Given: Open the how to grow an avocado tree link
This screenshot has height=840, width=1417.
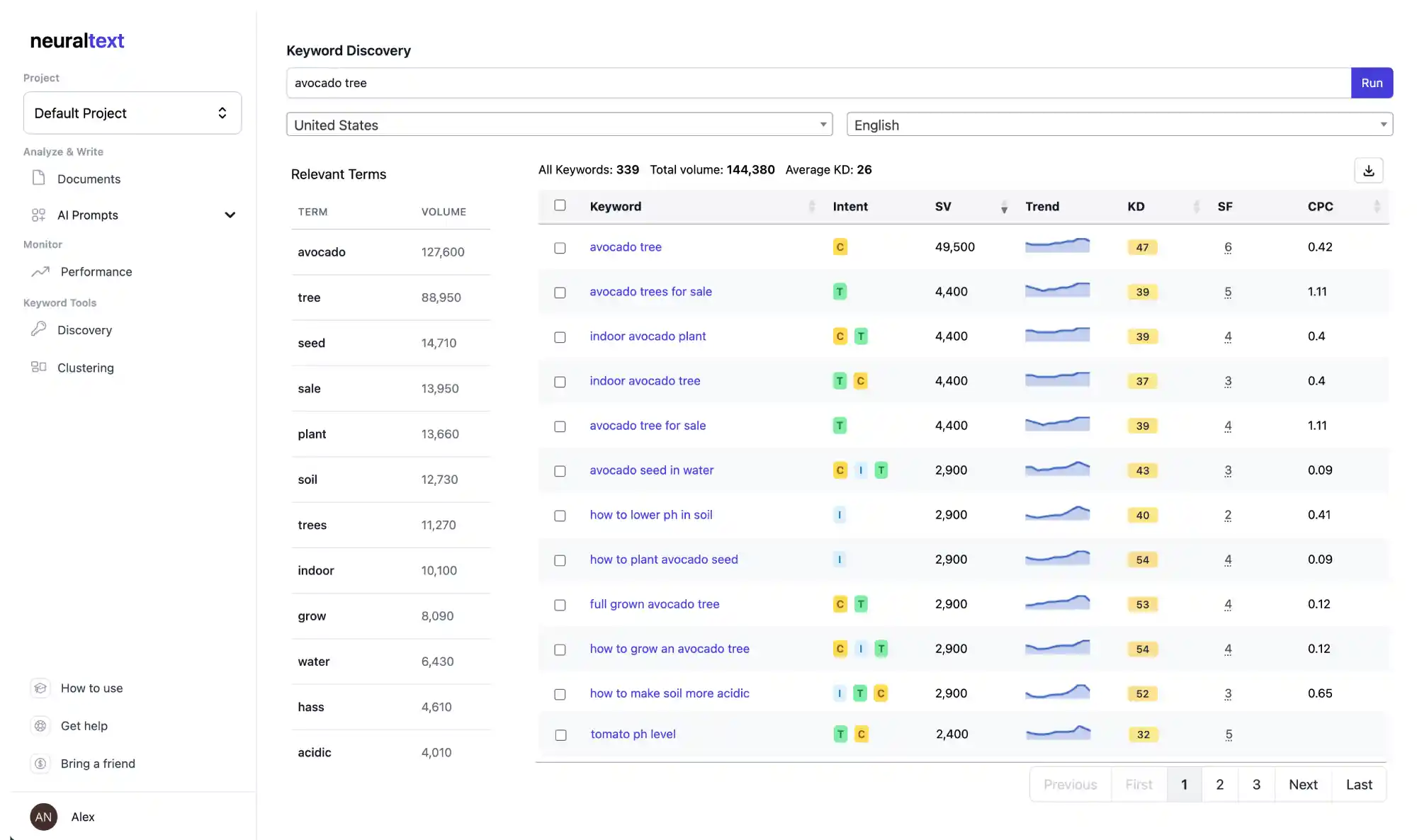Looking at the screenshot, I should pos(670,648).
